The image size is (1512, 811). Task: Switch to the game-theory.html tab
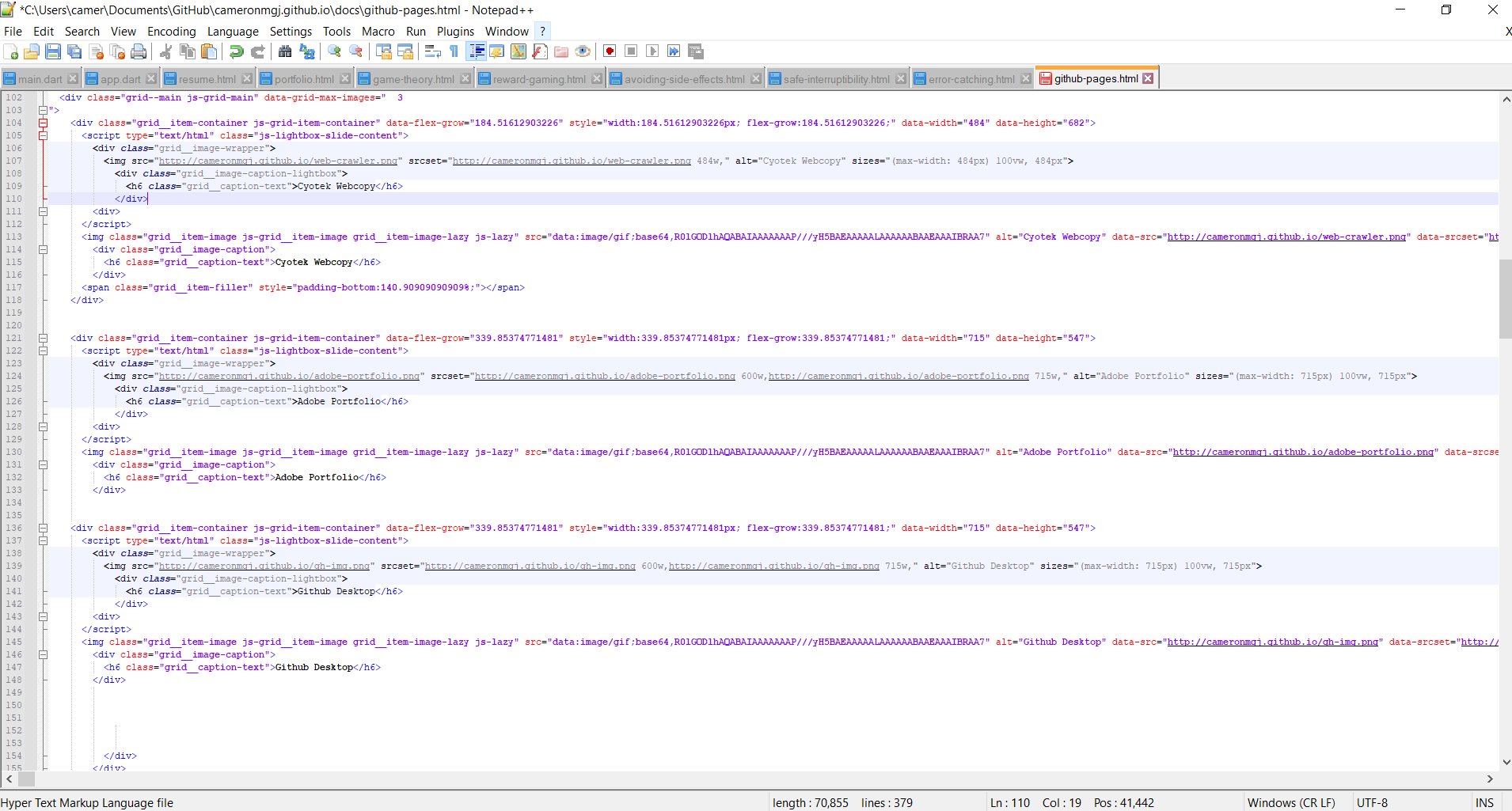pyautogui.click(x=413, y=79)
